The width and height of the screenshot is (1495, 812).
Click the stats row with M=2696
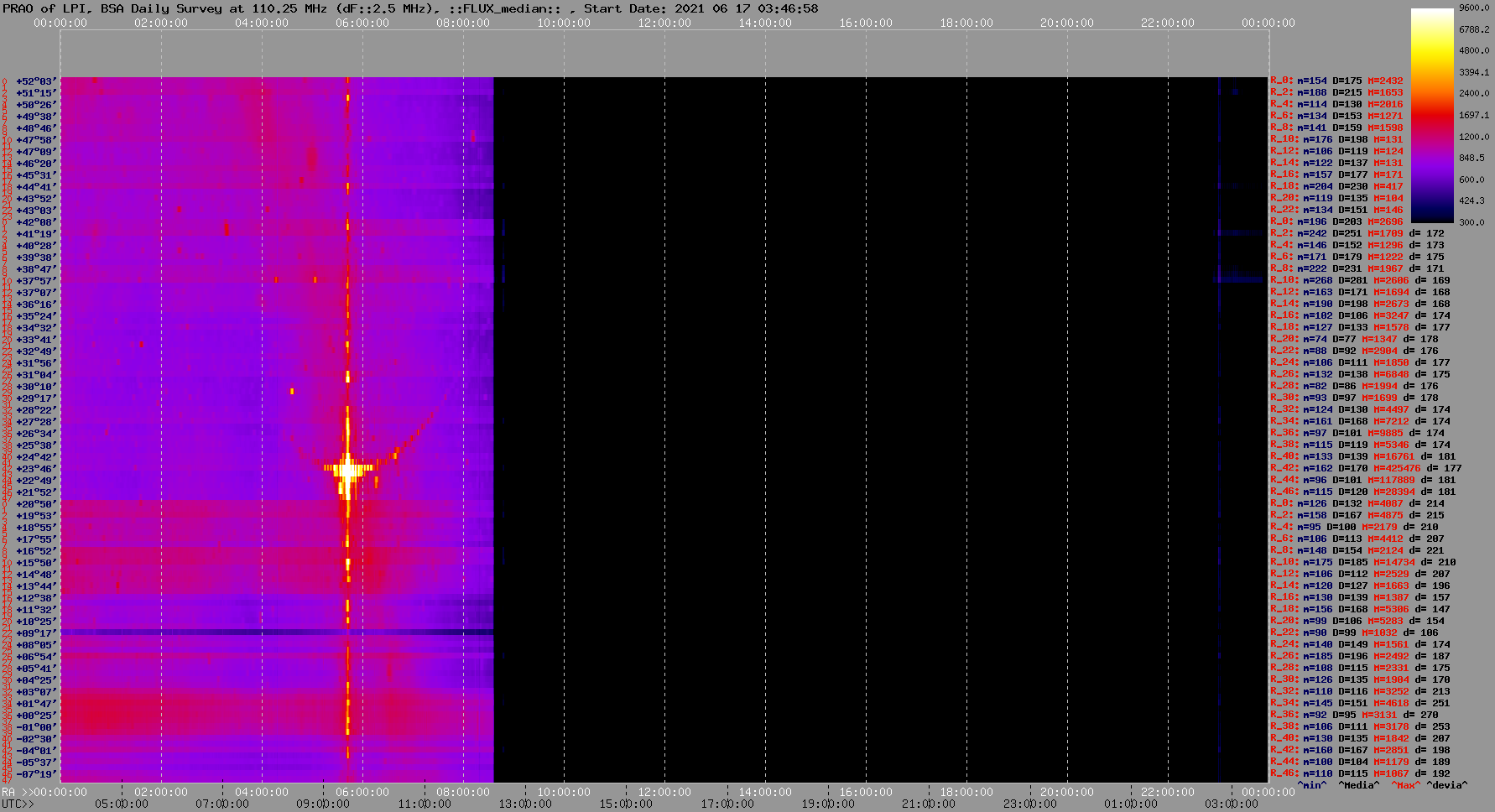(x=1336, y=222)
